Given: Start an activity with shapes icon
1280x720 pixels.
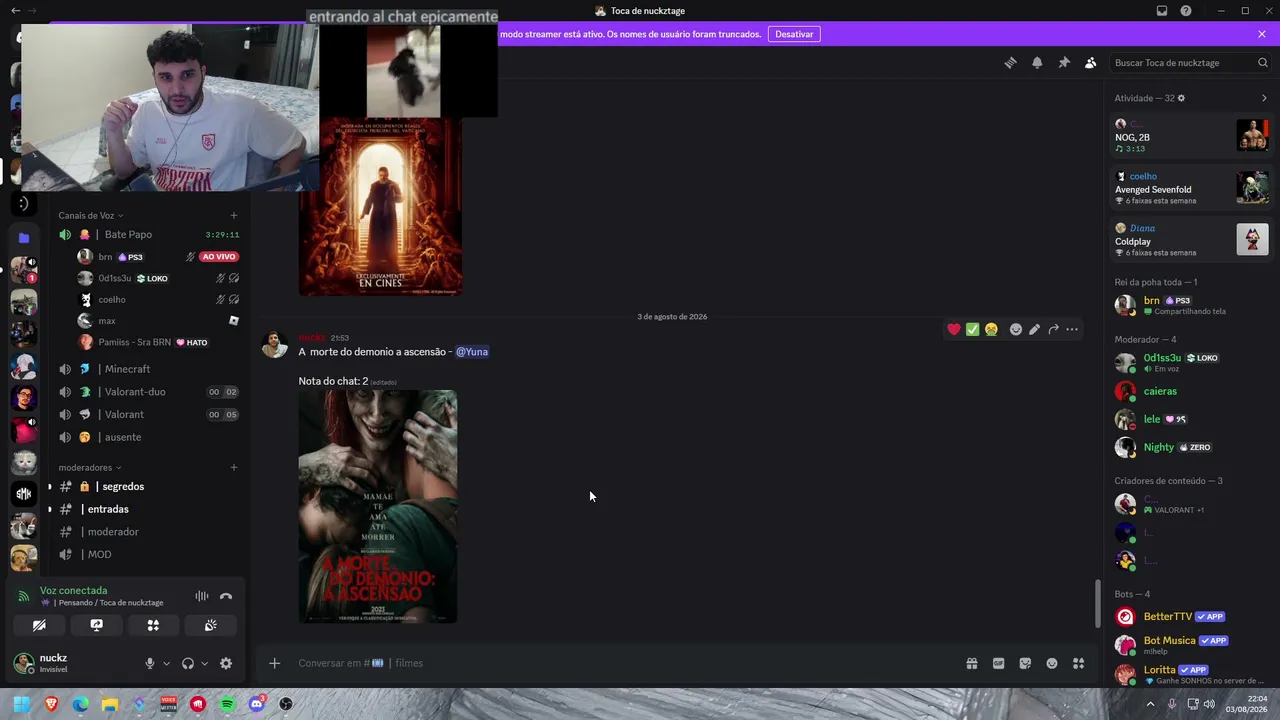Looking at the screenshot, I should click(x=153, y=625).
